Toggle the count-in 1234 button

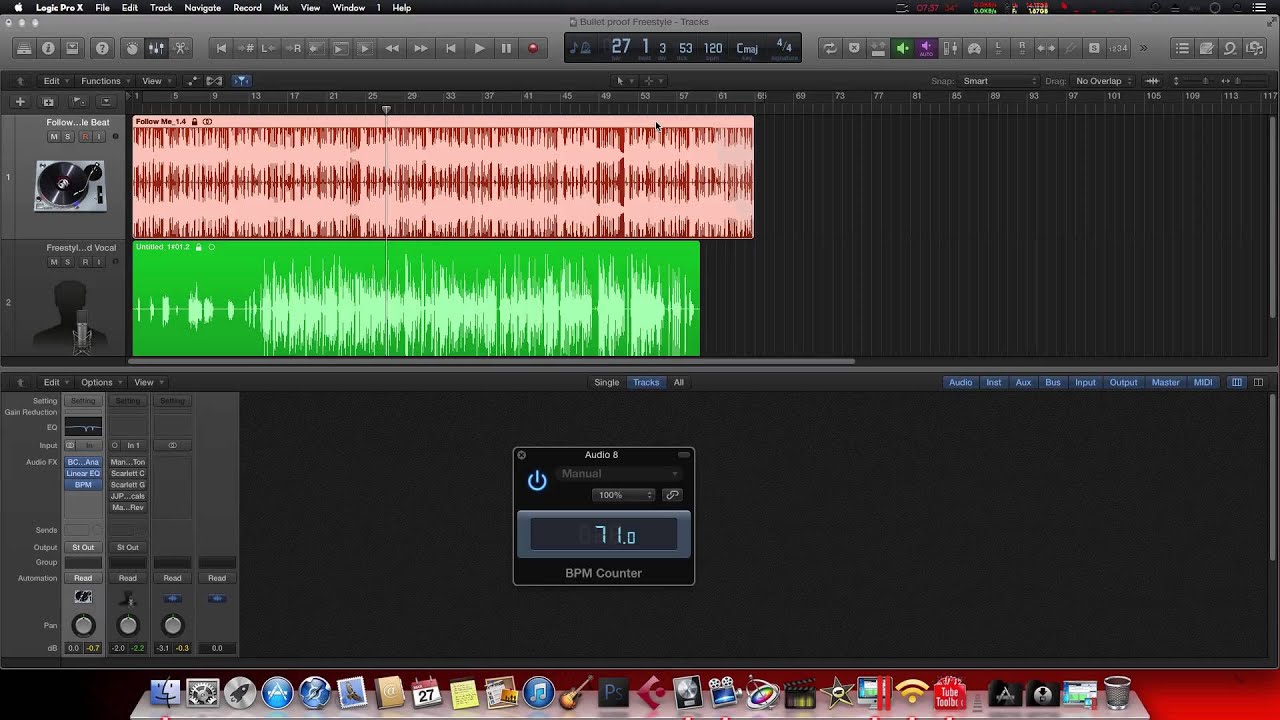[x=1118, y=48]
